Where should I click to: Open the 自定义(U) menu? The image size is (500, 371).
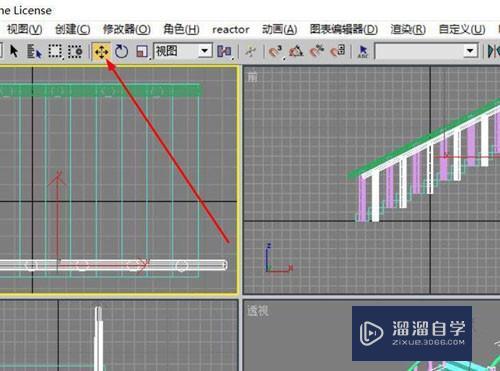[462, 30]
